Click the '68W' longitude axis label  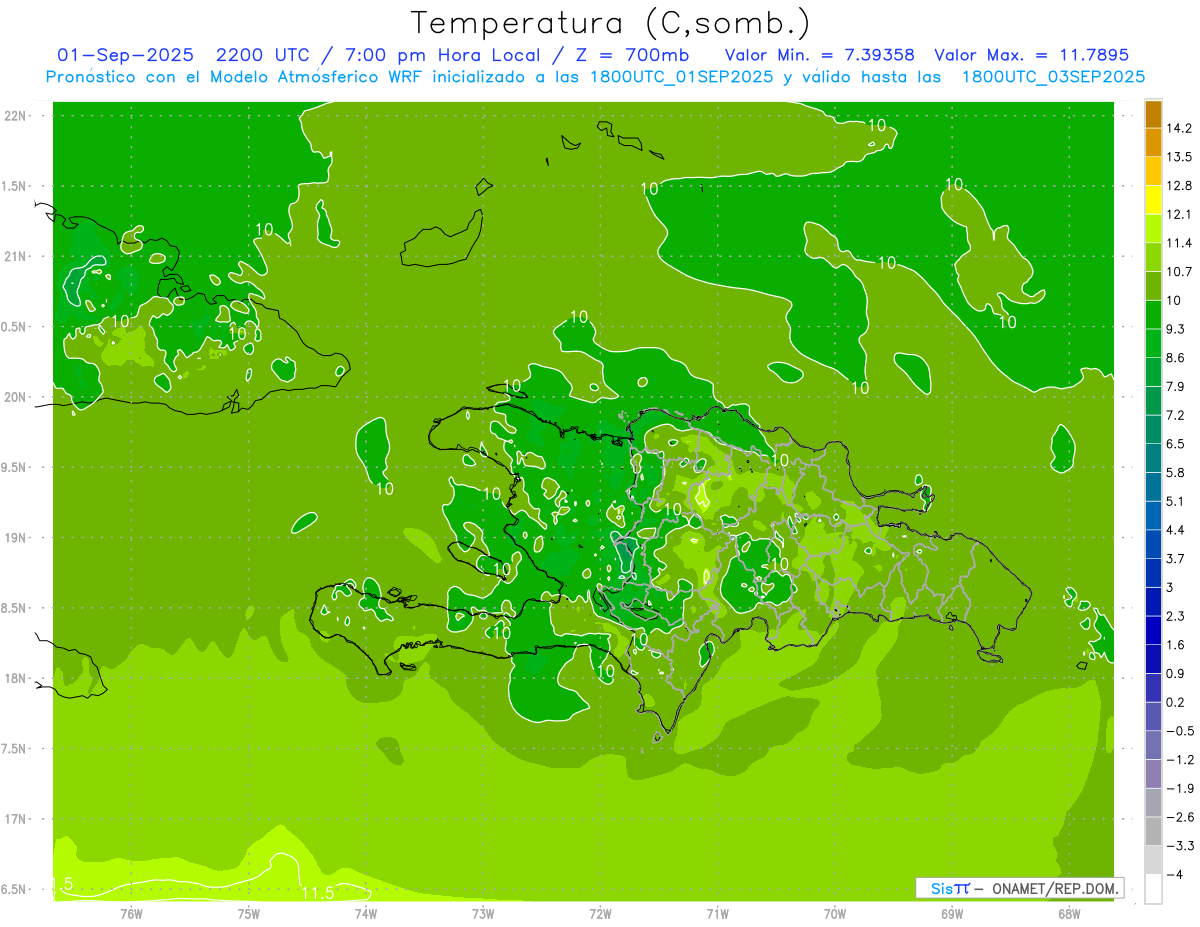1069,913
